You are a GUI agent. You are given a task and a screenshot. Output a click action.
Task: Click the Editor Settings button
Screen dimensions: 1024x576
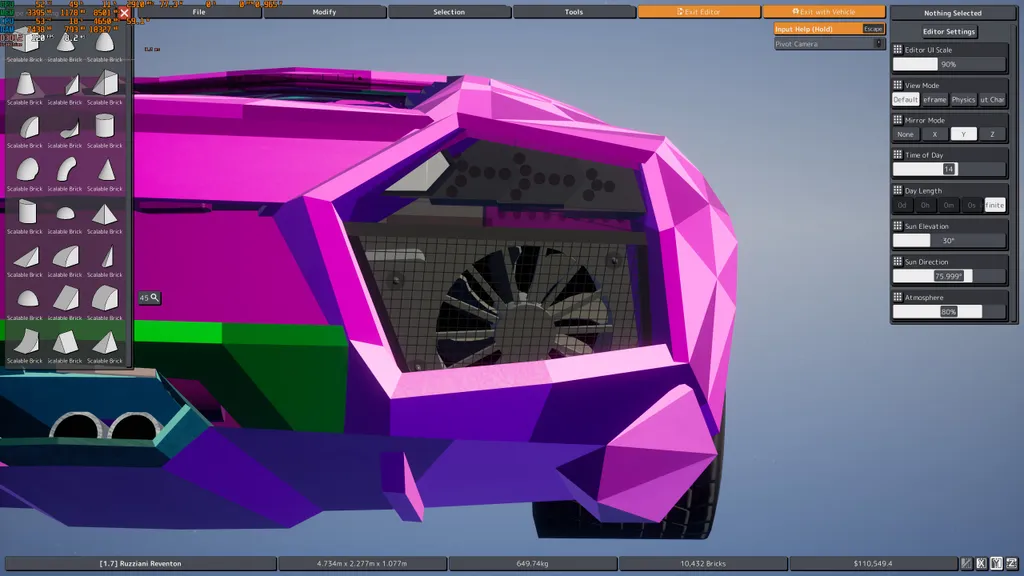pos(949,31)
